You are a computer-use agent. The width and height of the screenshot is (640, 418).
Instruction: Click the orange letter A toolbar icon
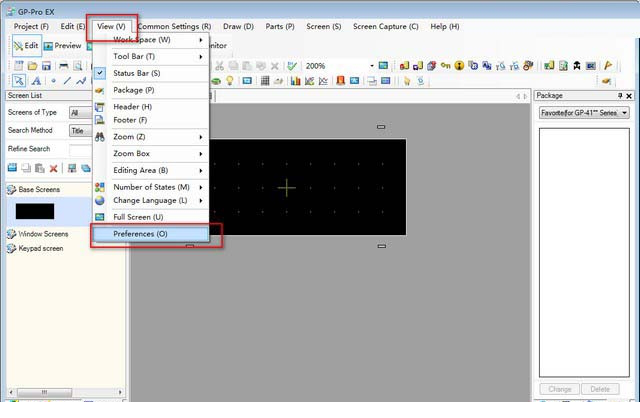click(x=608, y=65)
